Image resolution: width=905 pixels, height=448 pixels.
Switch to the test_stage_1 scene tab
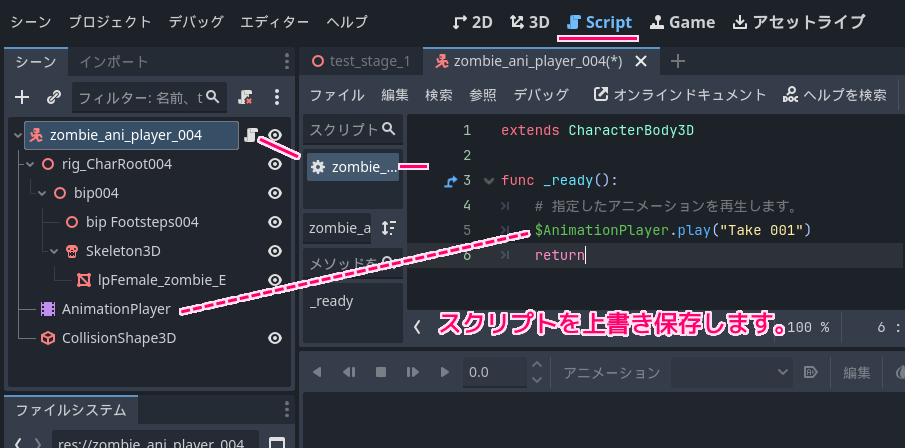(362, 61)
